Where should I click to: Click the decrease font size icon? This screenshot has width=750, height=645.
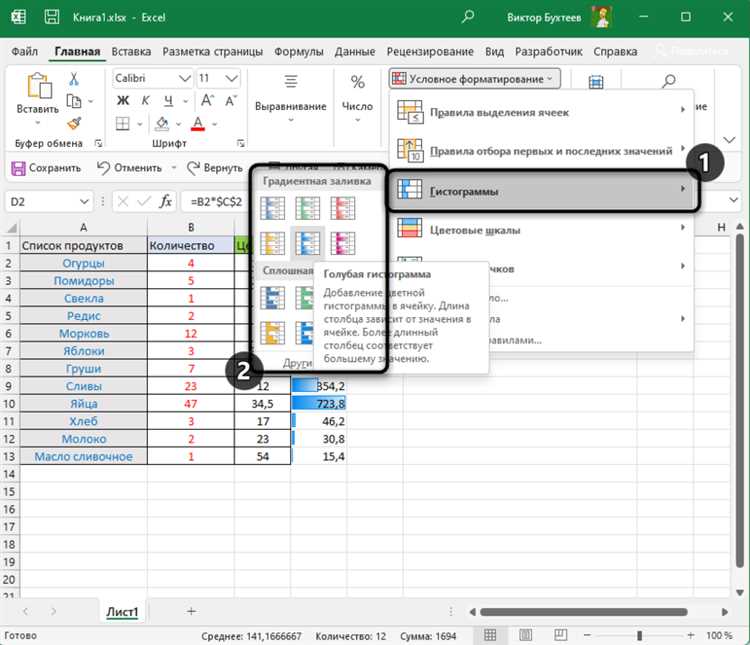tap(231, 100)
